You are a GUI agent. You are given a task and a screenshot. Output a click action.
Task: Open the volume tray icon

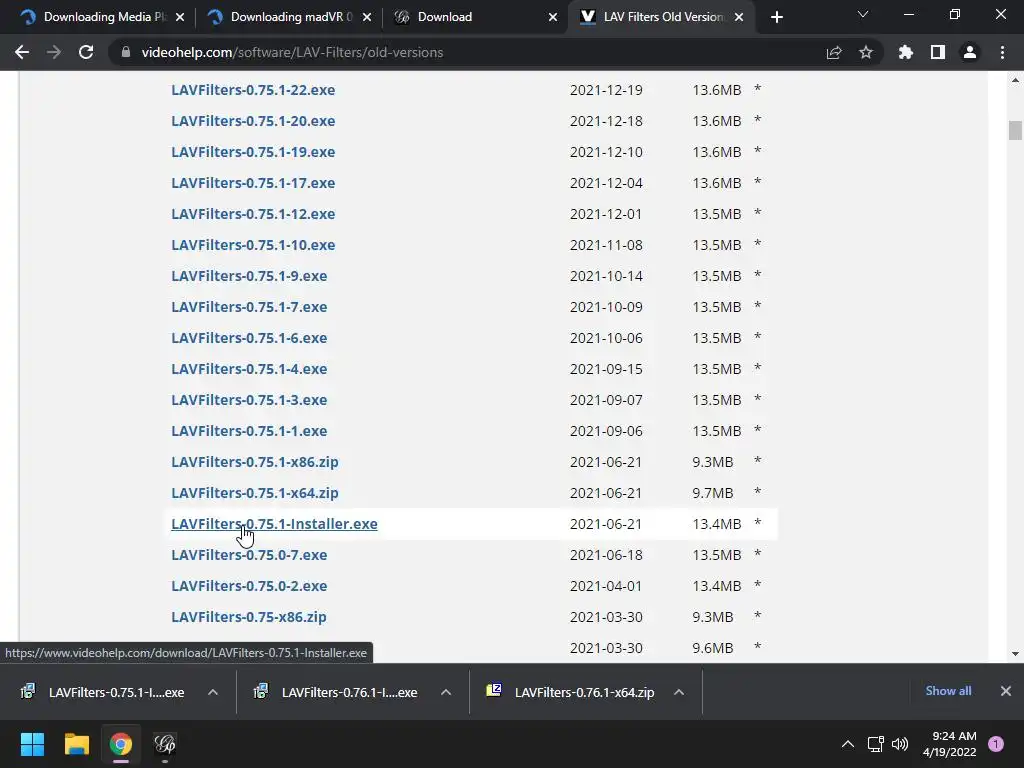(x=900, y=744)
